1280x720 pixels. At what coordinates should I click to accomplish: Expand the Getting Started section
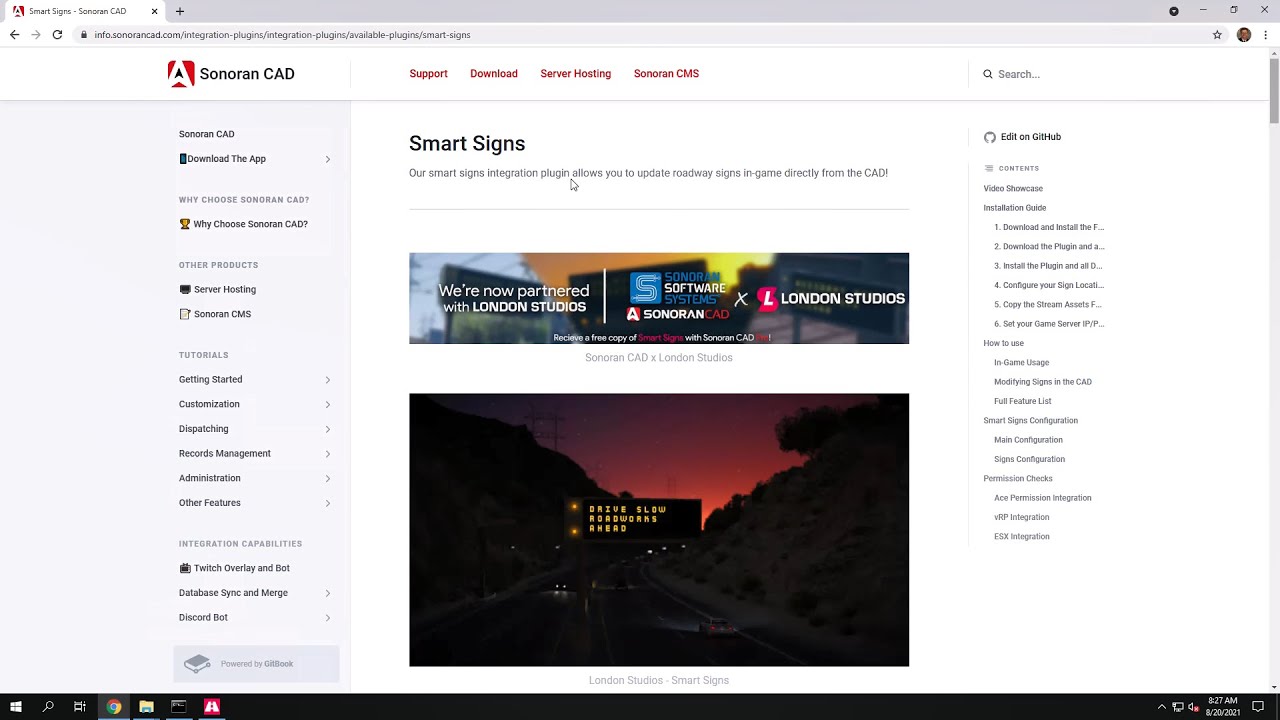coord(327,380)
